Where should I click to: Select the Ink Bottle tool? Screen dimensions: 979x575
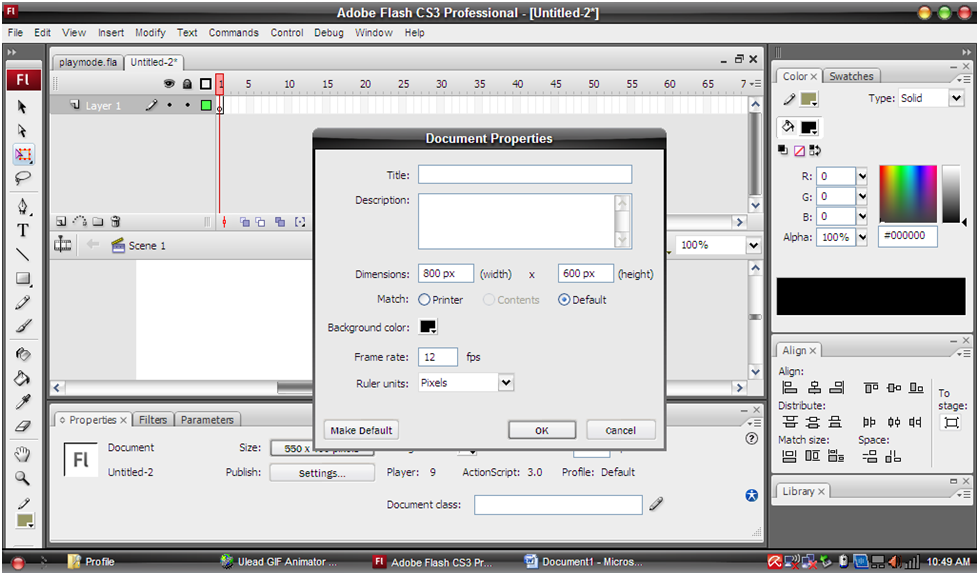[x=22, y=355]
